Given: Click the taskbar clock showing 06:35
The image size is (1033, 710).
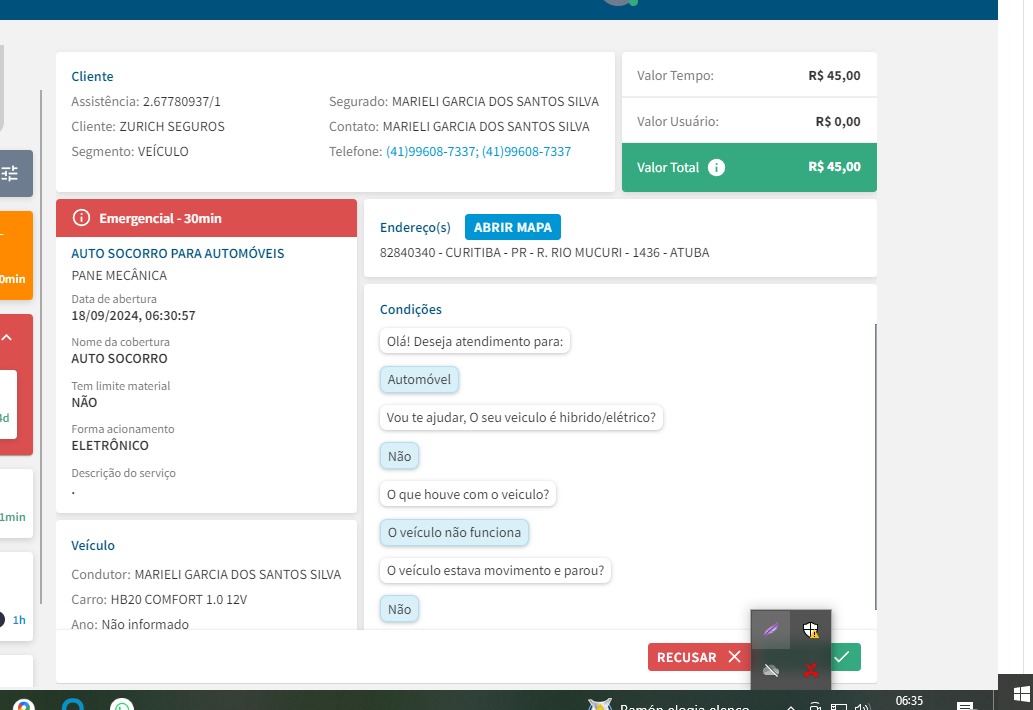Looking at the screenshot, I should 909,701.
